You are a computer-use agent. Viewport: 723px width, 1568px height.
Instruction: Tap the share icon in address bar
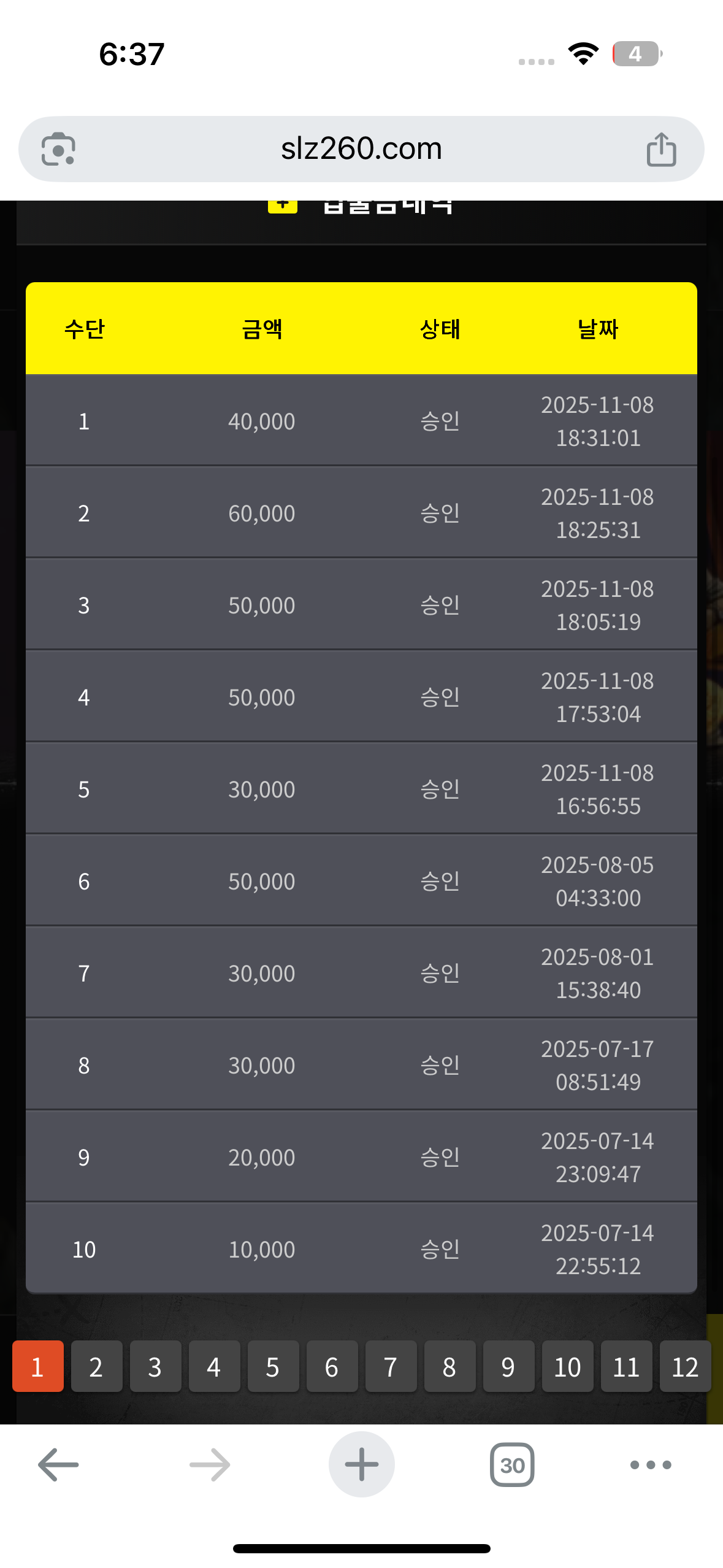point(661,149)
